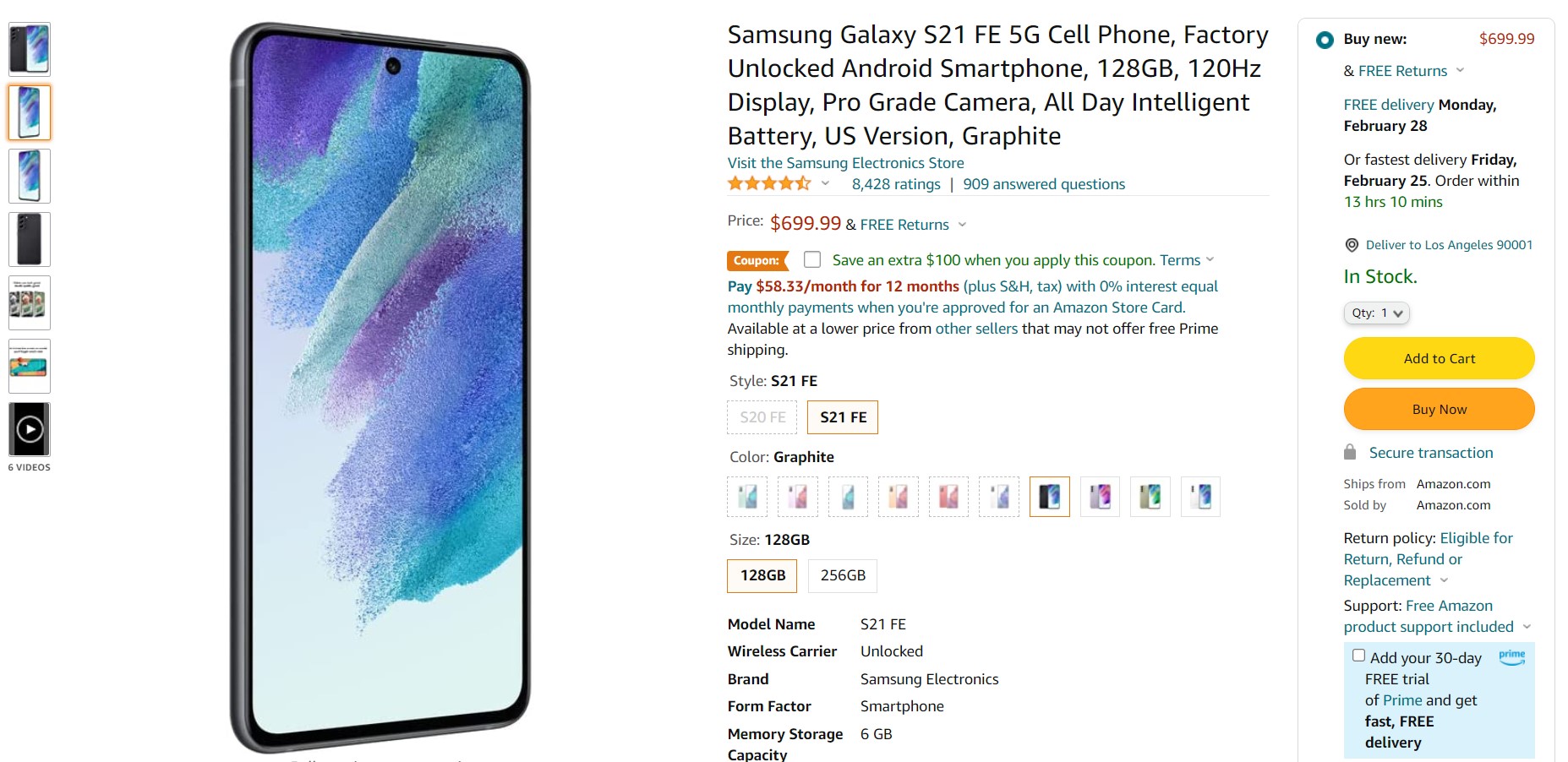Tick the $100 coupon checkbox
This screenshot has width=1568, height=762.
812,259
